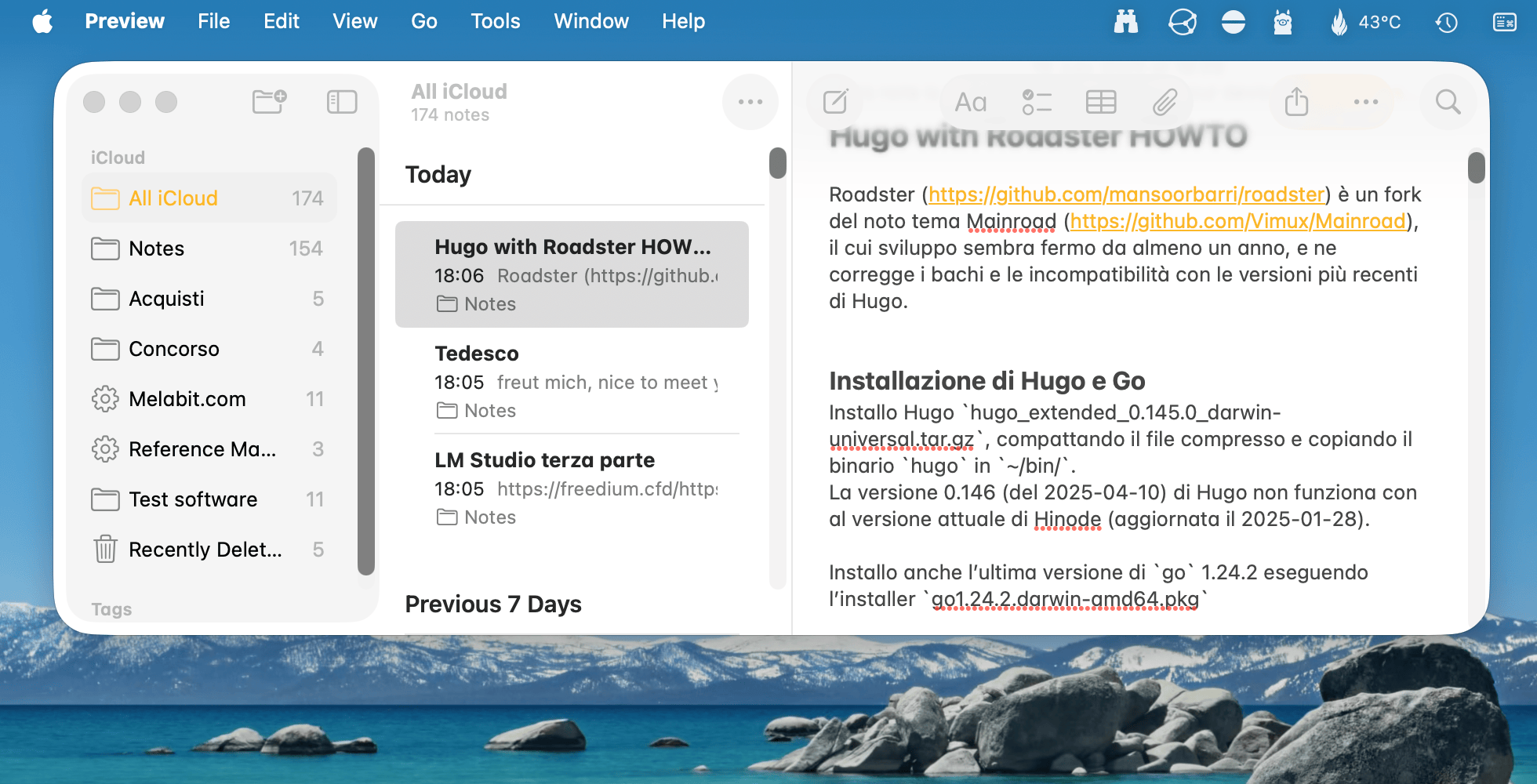Follow the Vimux Mainroad GitHub link
Viewport: 1537px width, 784px height.
(x=1237, y=221)
